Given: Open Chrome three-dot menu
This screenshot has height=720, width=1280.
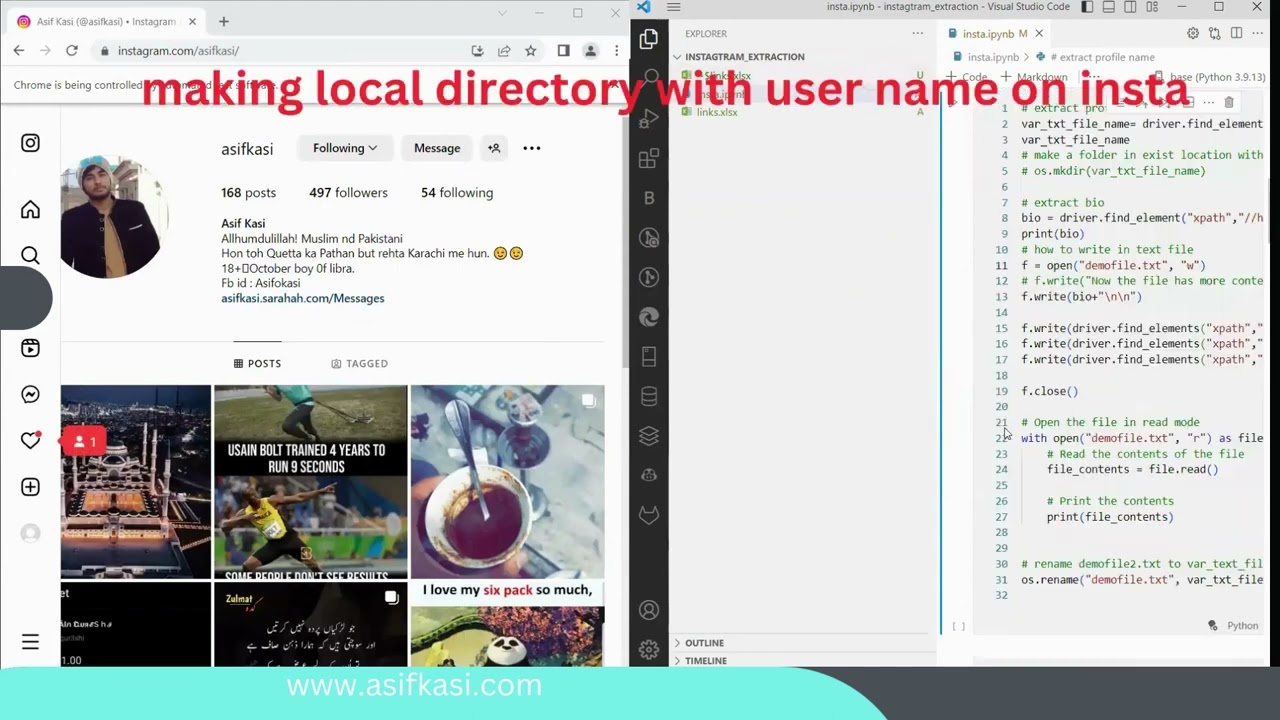Looking at the screenshot, I should 617,51.
